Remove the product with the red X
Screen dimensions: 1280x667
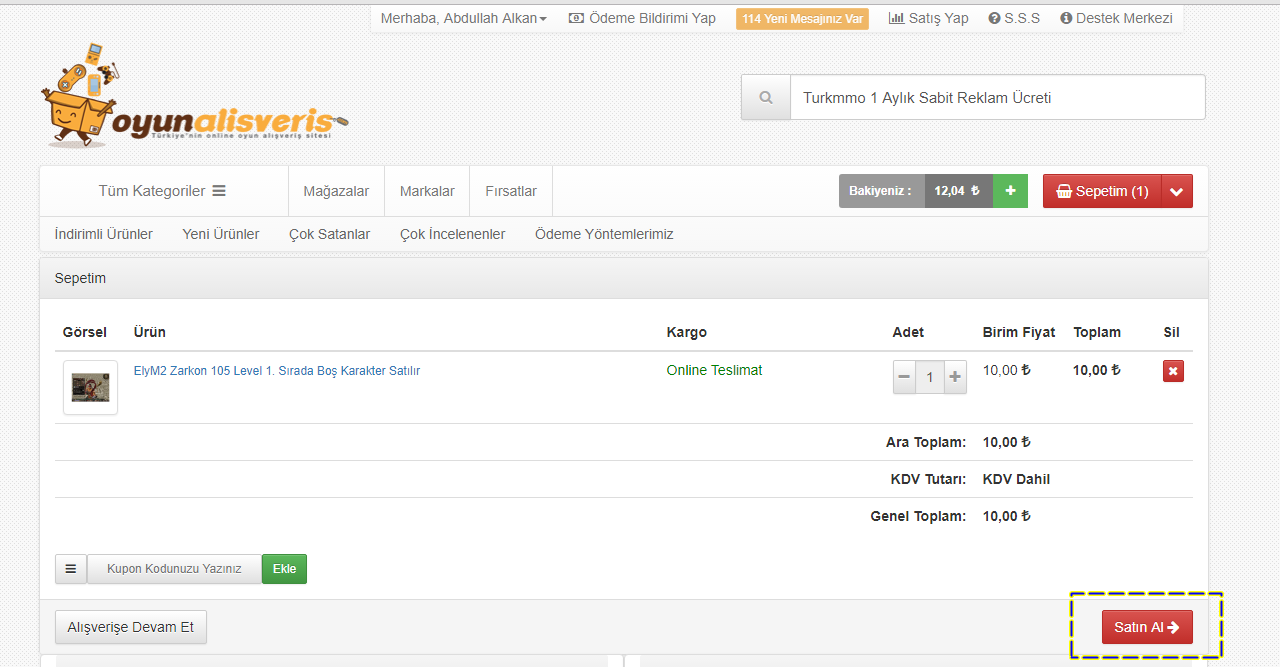coord(1173,371)
